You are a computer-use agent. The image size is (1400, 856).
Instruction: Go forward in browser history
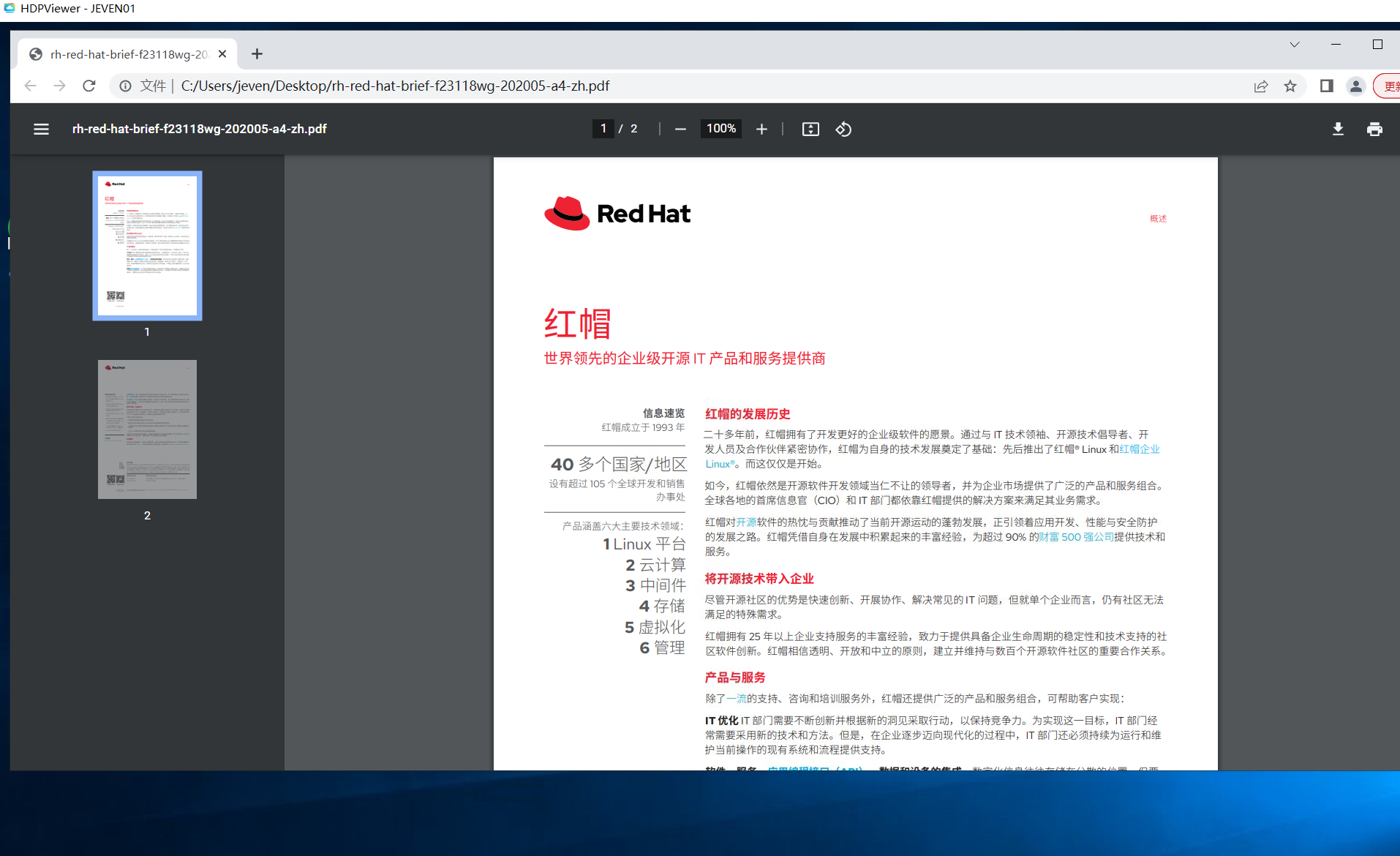pos(59,86)
